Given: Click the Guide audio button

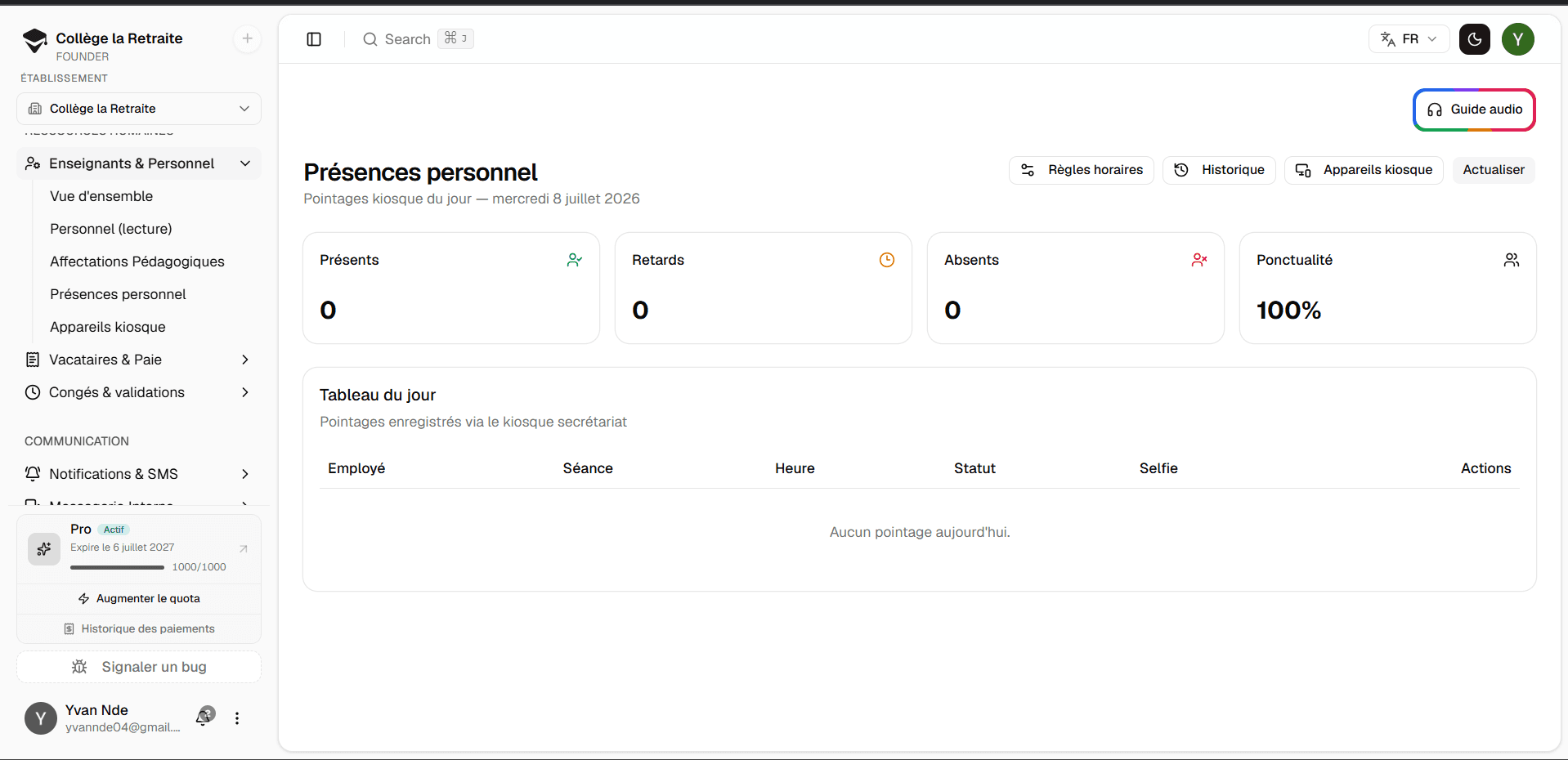Looking at the screenshot, I should [1475, 110].
